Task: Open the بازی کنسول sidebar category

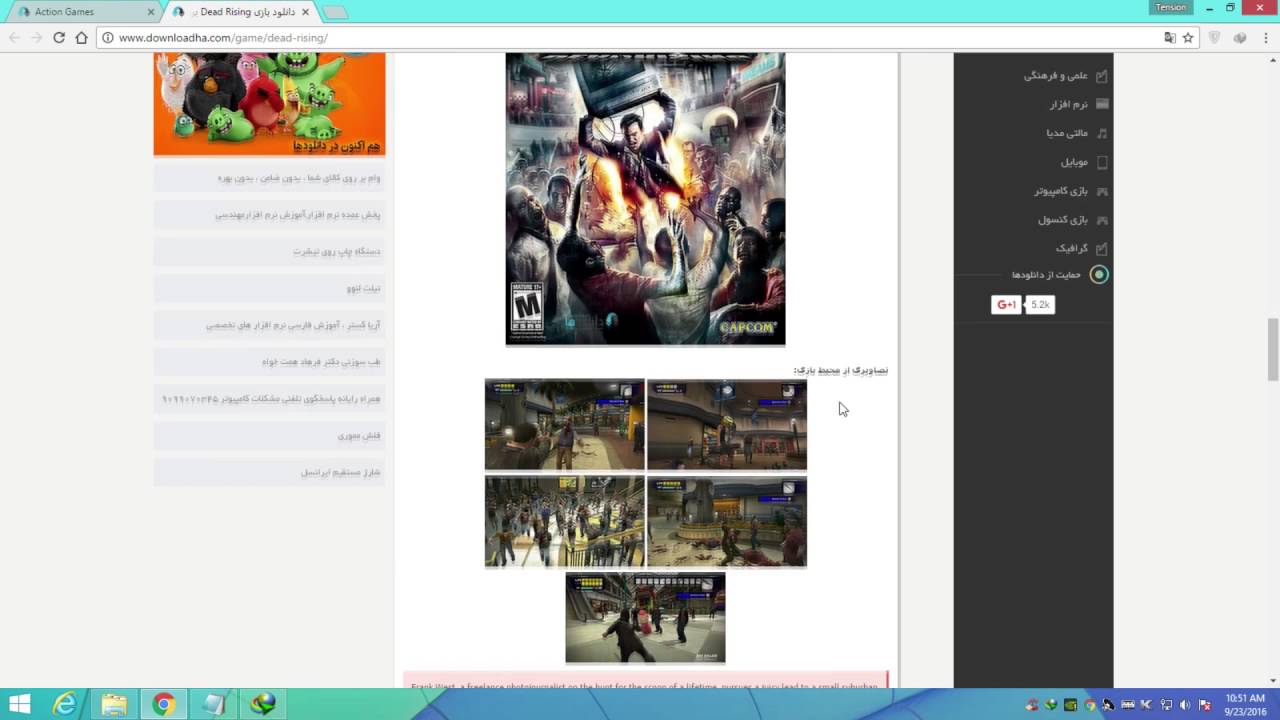Action: click(x=1063, y=220)
